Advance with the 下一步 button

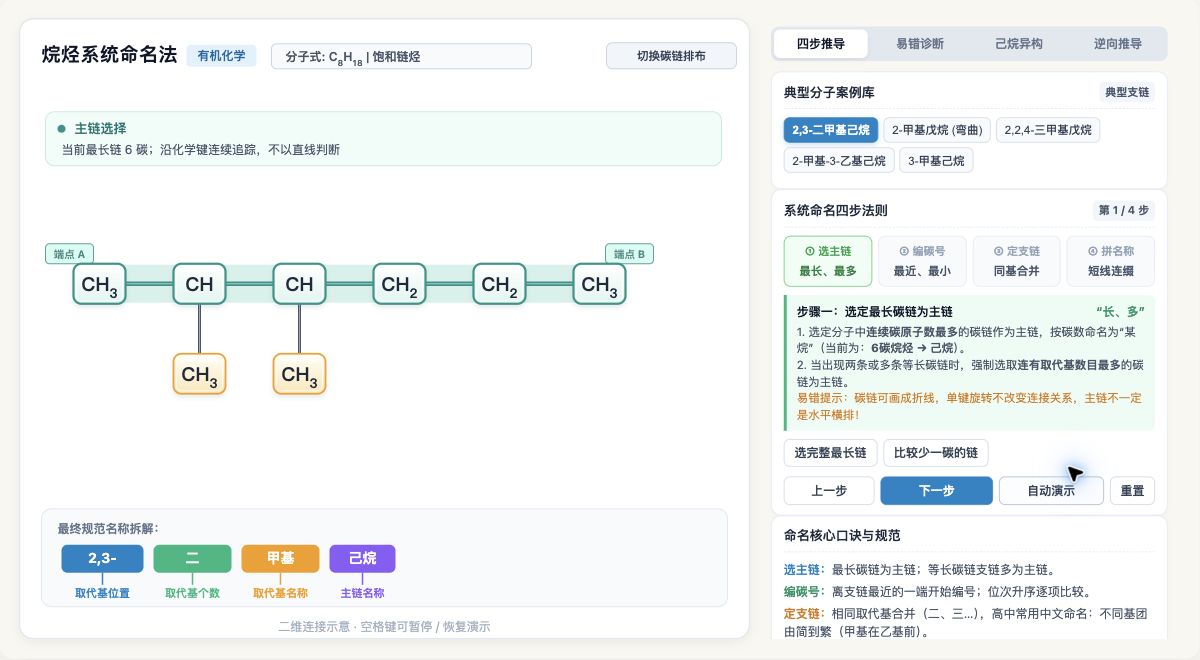point(936,491)
